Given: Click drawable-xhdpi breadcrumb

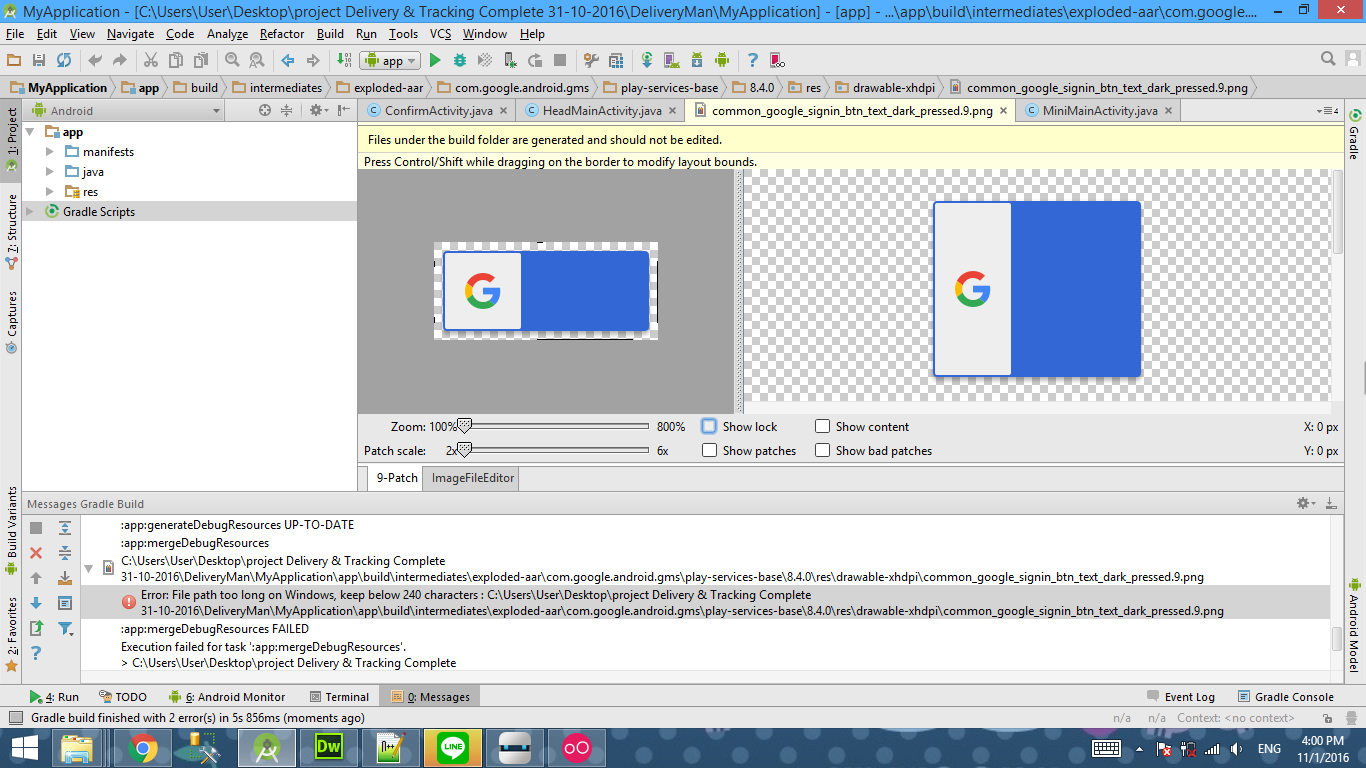Looking at the screenshot, I should [884, 88].
